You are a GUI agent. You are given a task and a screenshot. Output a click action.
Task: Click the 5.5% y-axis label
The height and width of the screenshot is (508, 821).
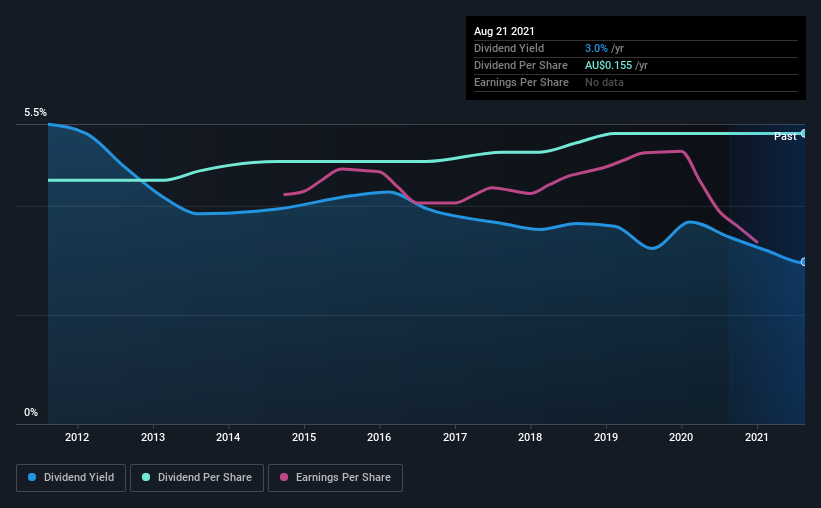point(35,112)
